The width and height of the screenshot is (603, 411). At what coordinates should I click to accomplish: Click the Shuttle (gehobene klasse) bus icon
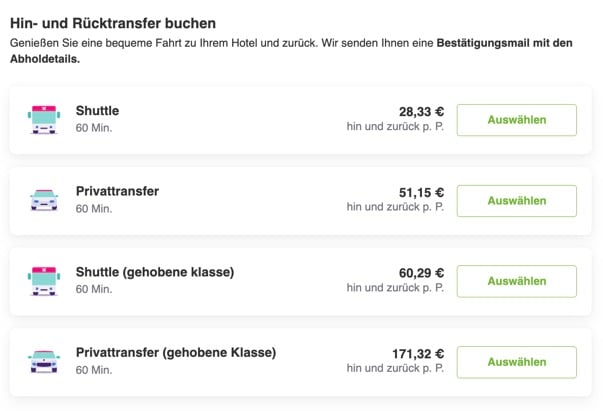[44, 281]
